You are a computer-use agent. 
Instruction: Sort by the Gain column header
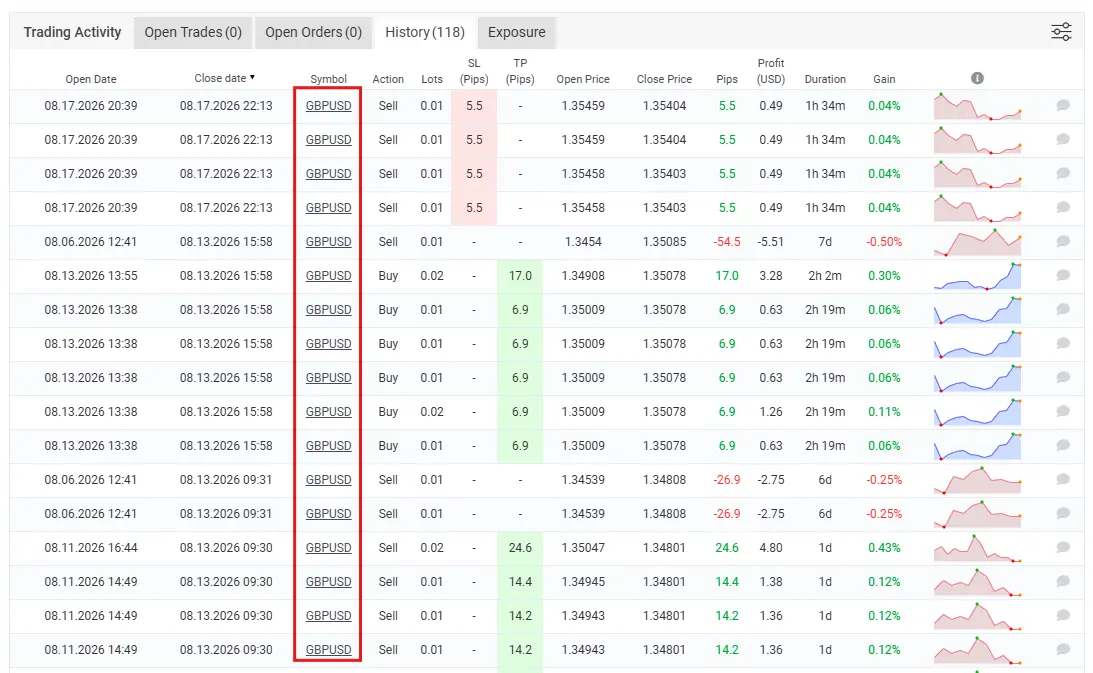[885, 79]
